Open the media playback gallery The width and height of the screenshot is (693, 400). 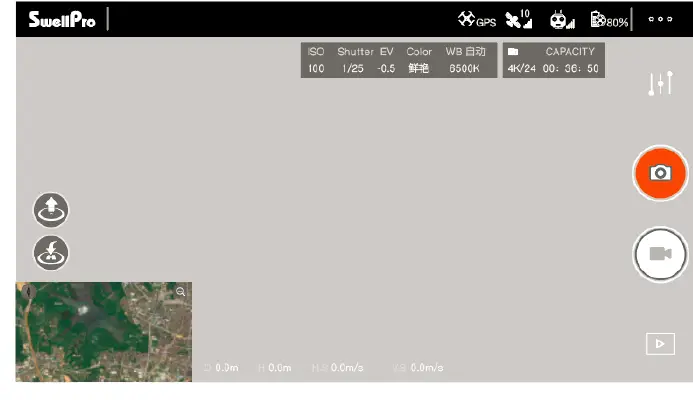[x=660, y=344]
